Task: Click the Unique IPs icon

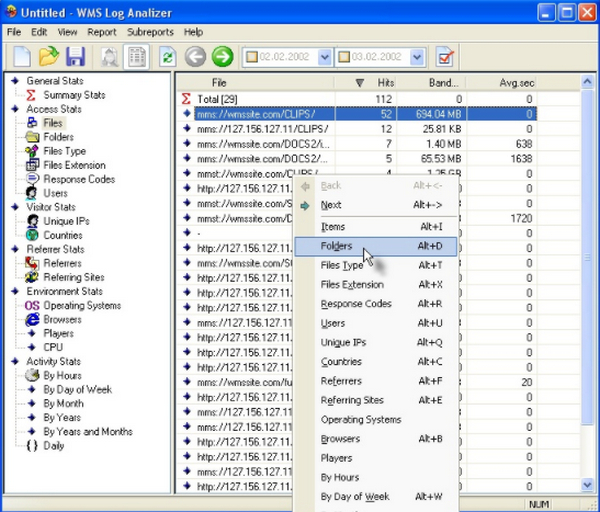Action: point(33,221)
